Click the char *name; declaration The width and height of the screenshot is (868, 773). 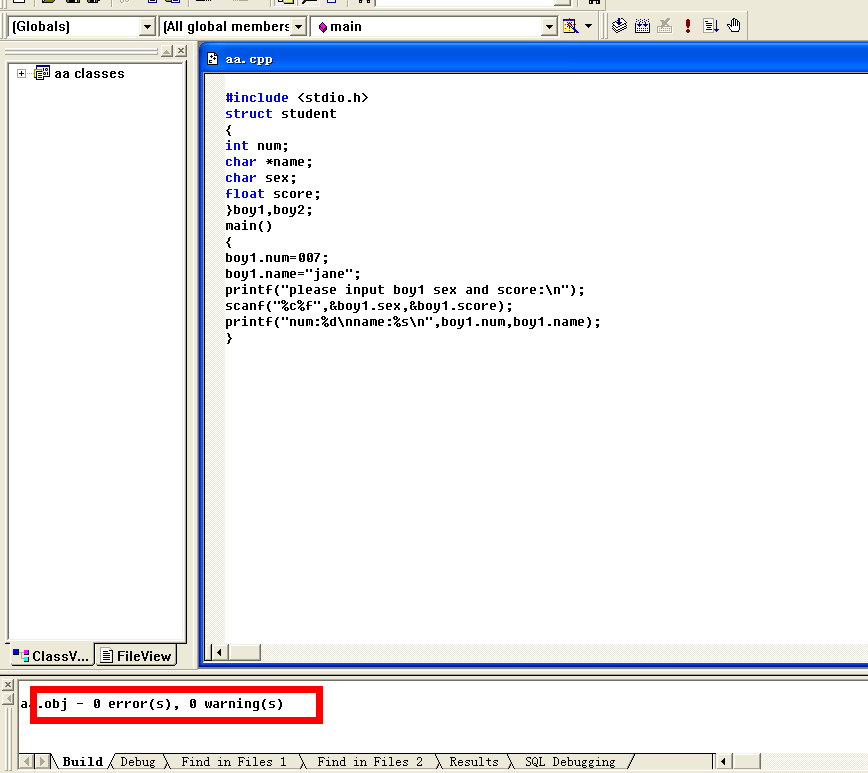click(269, 162)
